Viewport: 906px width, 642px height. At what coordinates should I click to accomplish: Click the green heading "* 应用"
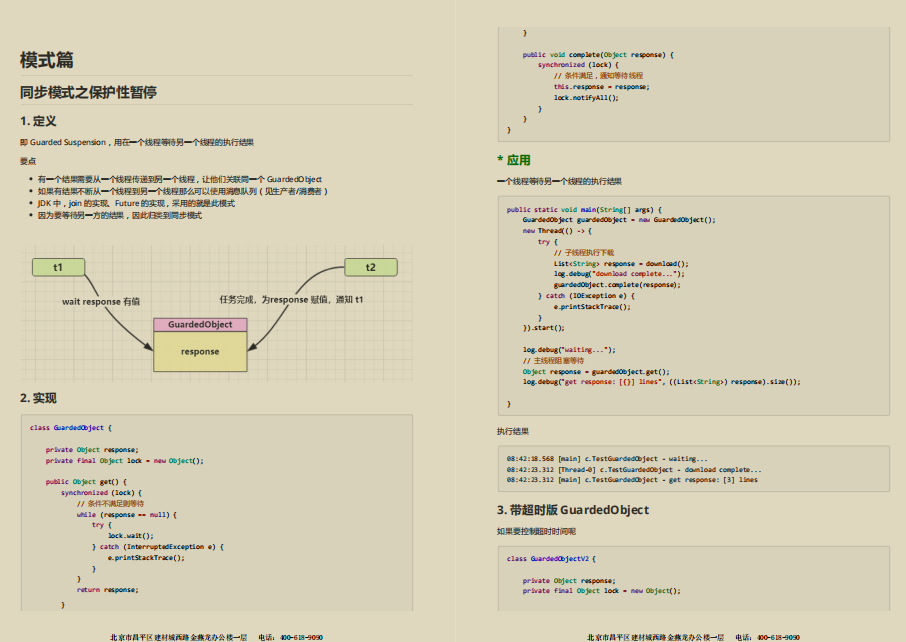514,160
